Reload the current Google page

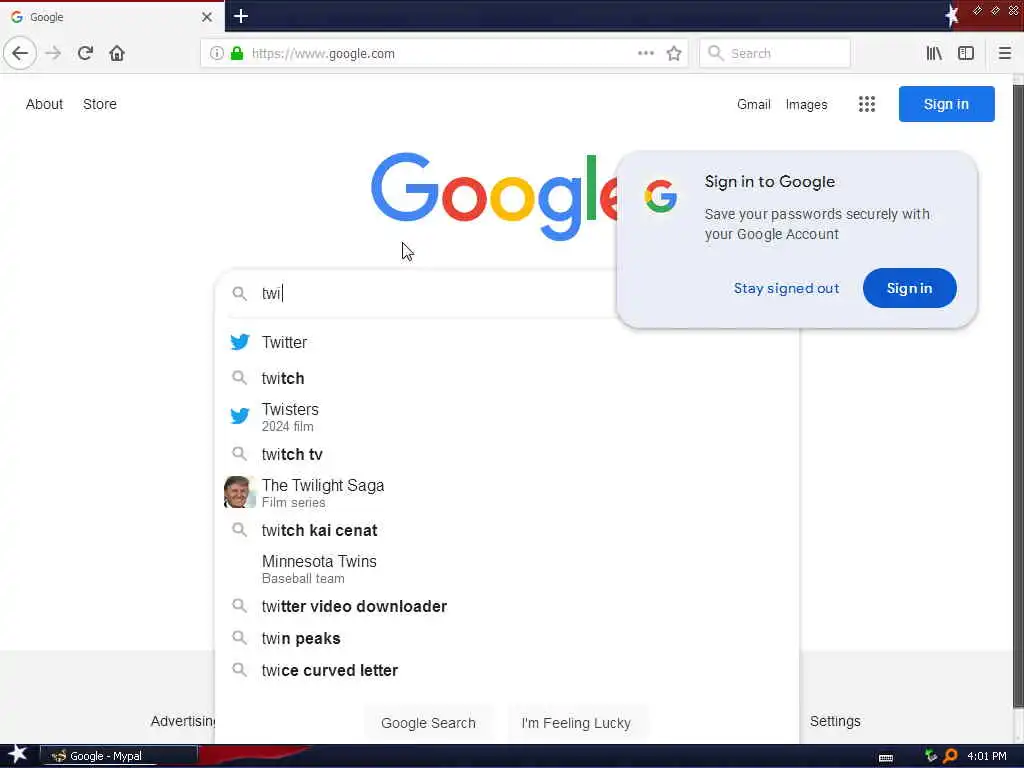click(x=85, y=53)
